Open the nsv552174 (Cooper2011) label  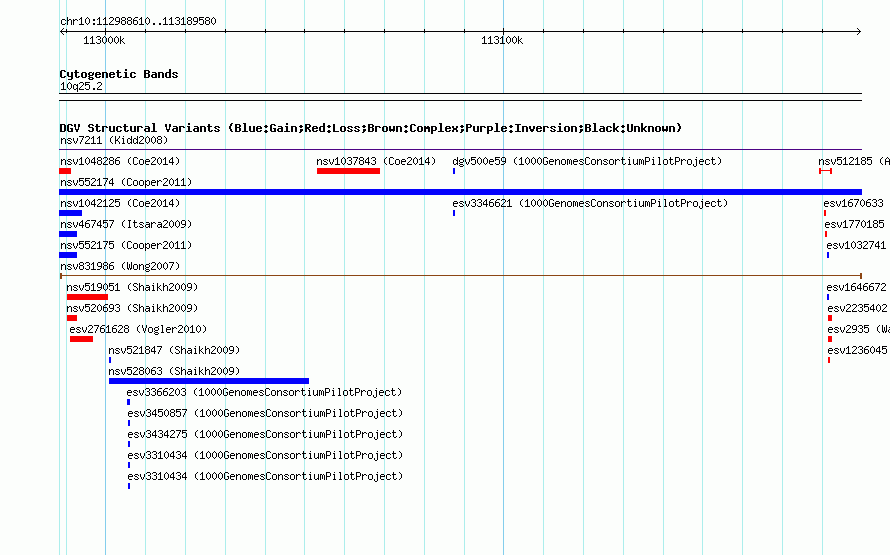point(126,182)
